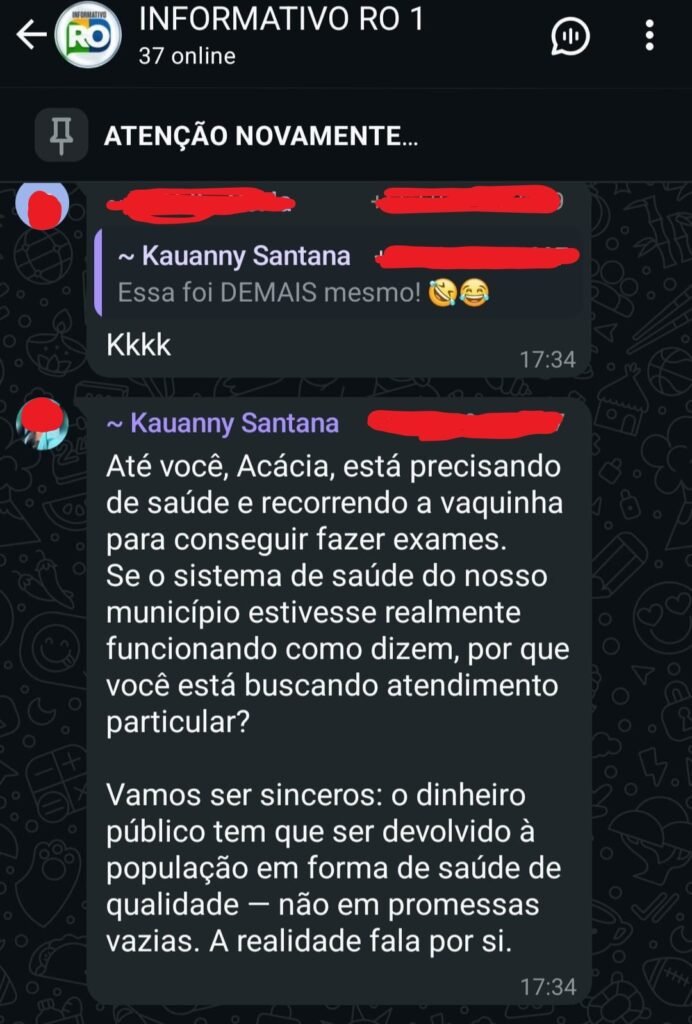The image size is (692, 1024).
Task: Start a group voice chat
Action: click(570, 36)
